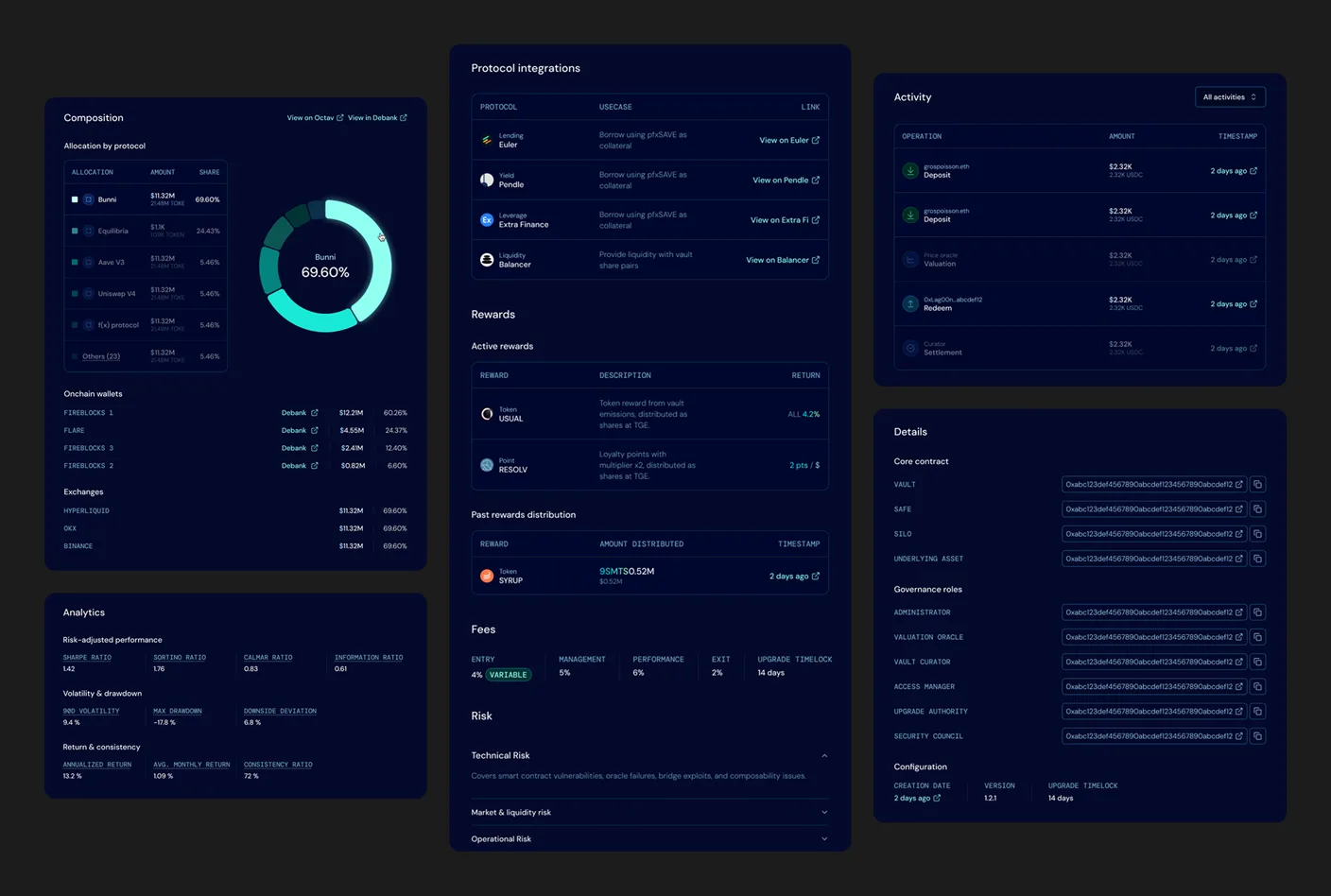Image resolution: width=1331 pixels, height=896 pixels.
Task: Copy the SECURITY COUNCIL address
Action: click(x=1257, y=735)
